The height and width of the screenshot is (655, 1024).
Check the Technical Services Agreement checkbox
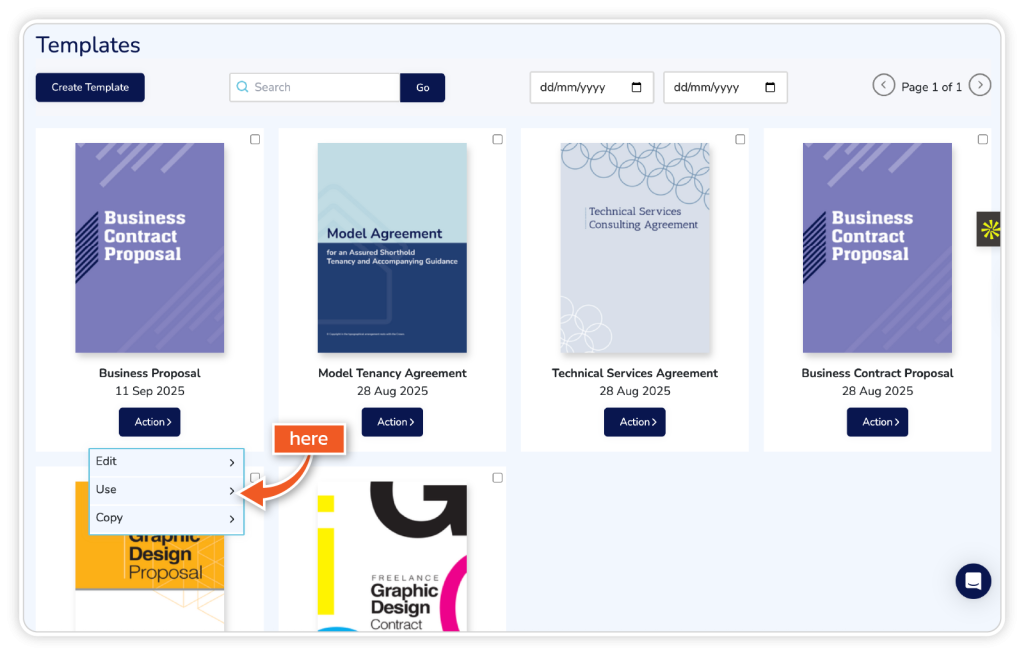point(740,139)
